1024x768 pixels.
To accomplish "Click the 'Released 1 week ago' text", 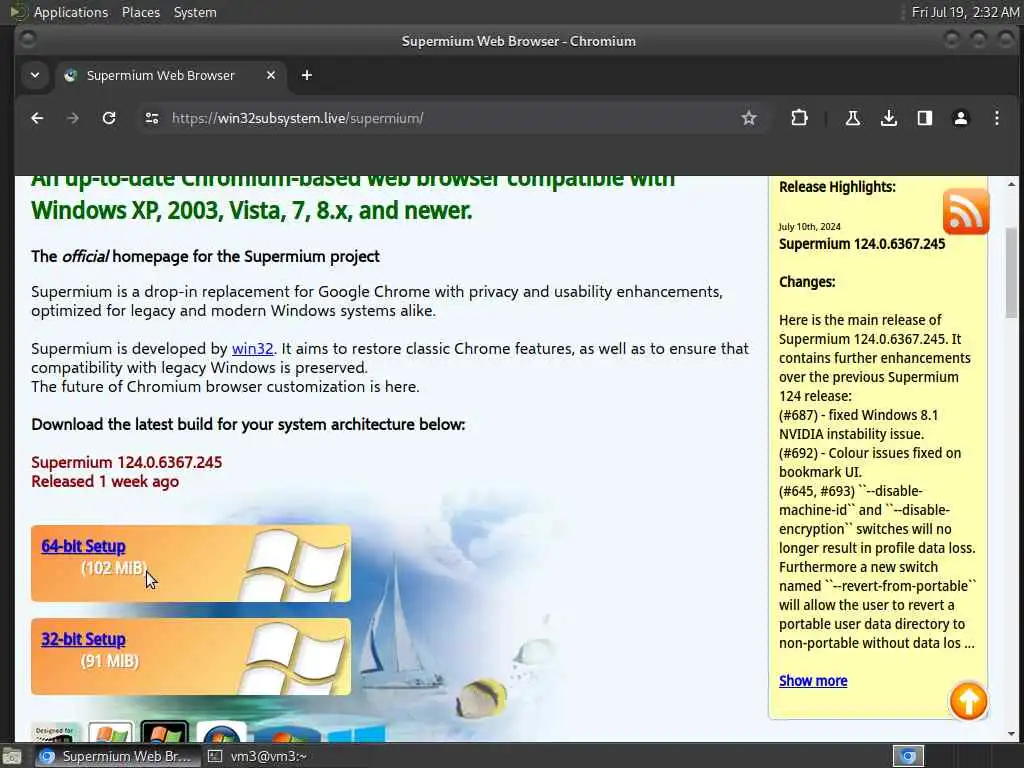I will coord(105,481).
